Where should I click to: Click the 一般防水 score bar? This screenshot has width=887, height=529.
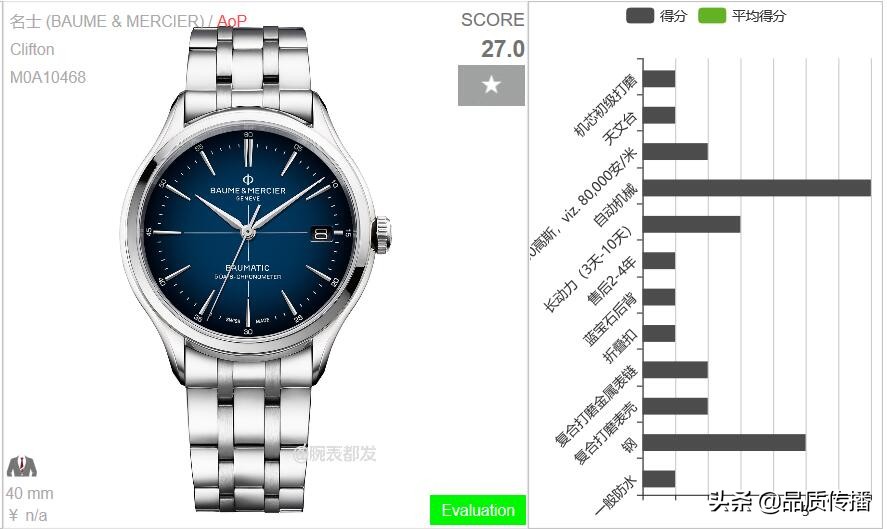(659, 479)
